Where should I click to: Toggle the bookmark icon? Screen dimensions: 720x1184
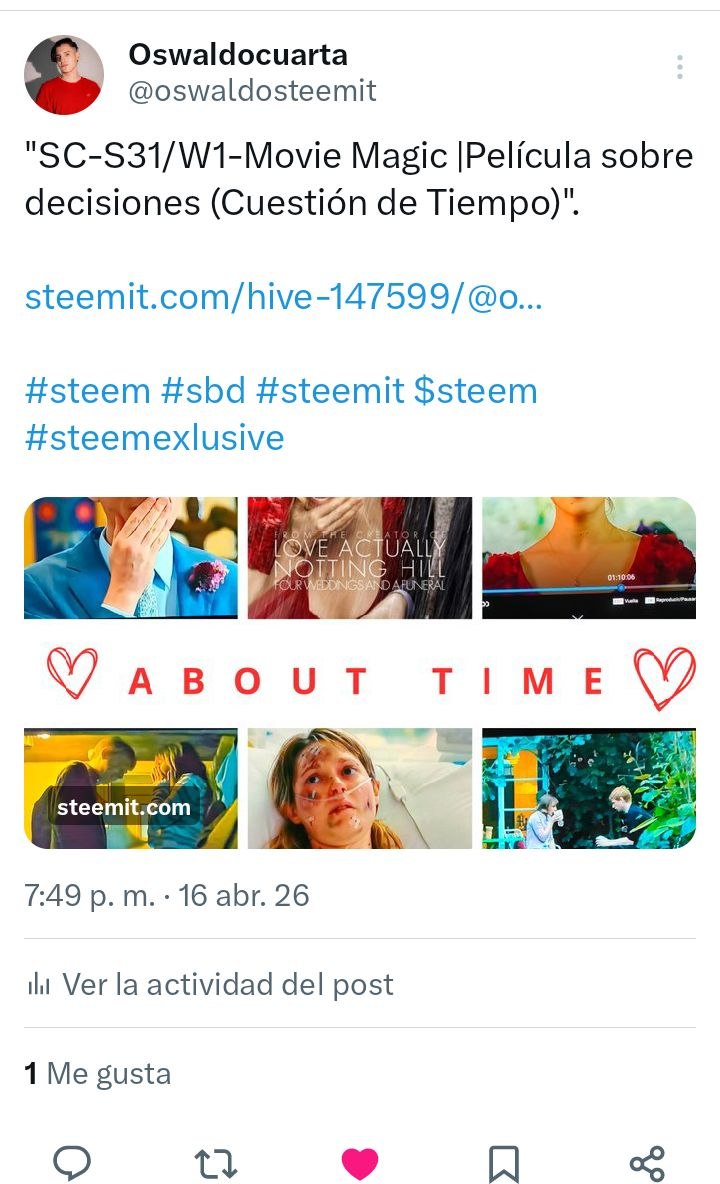503,1163
